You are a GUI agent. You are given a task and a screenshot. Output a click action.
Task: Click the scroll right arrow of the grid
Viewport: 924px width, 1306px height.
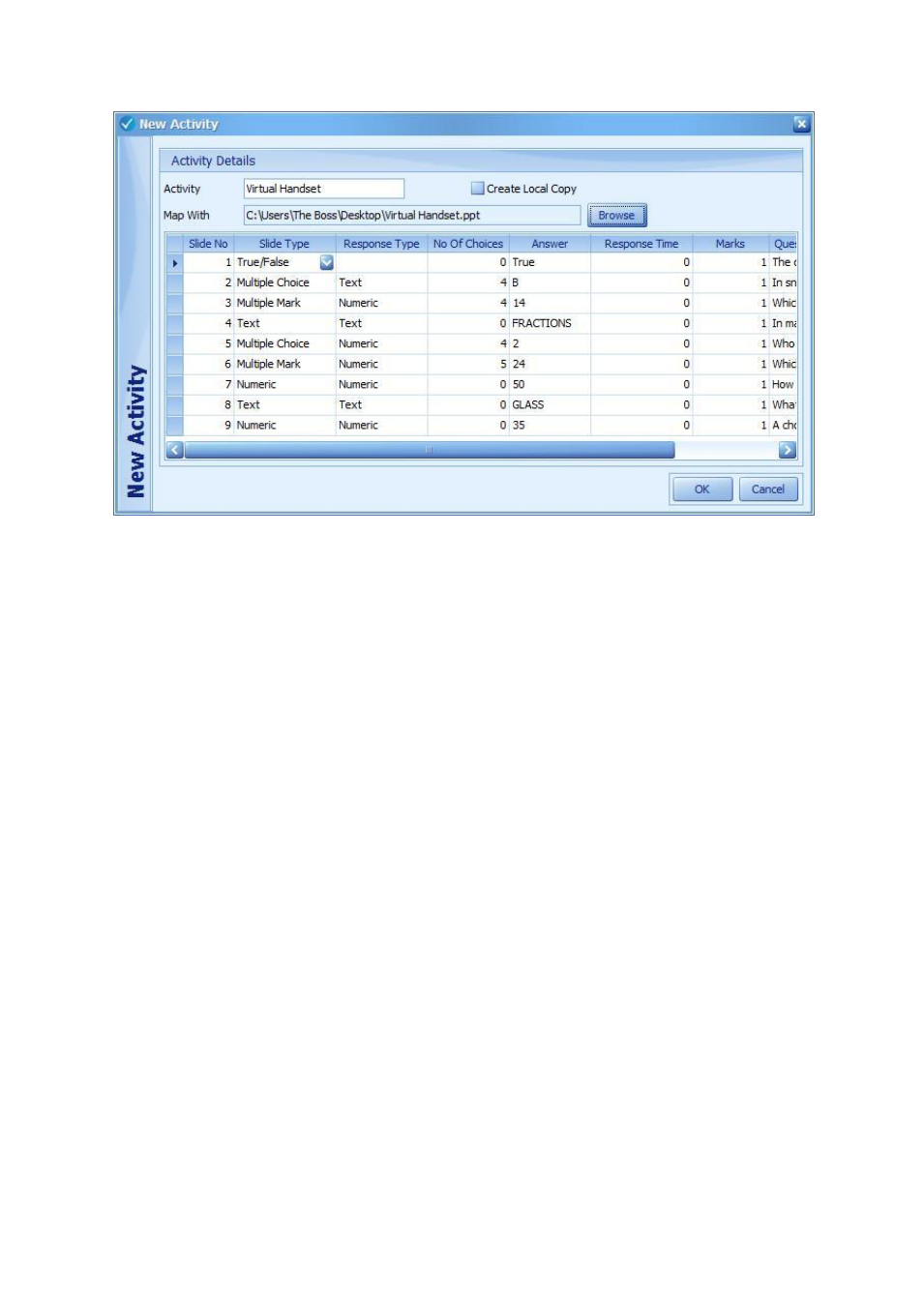click(787, 450)
